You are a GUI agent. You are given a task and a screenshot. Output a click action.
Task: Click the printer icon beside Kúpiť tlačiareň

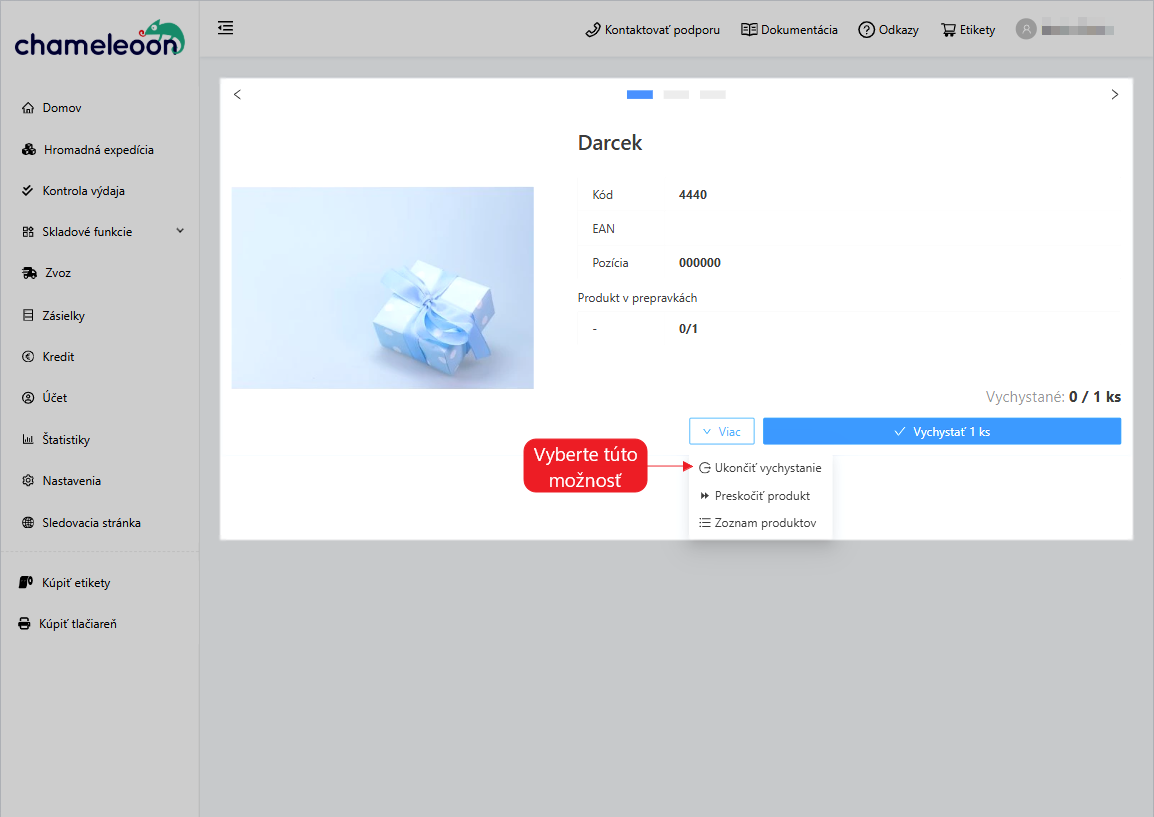tap(25, 624)
